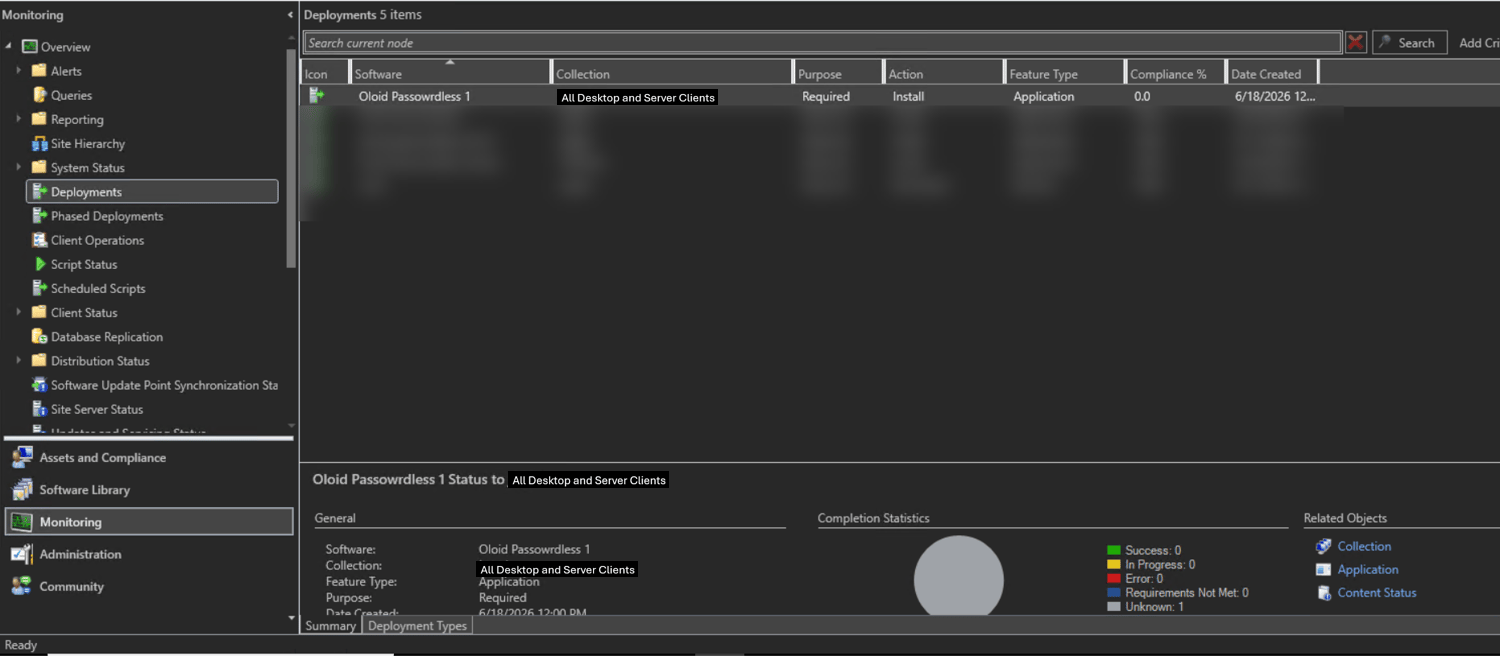Sort by the Action column header
This screenshot has height=656, width=1500.
[944, 73]
